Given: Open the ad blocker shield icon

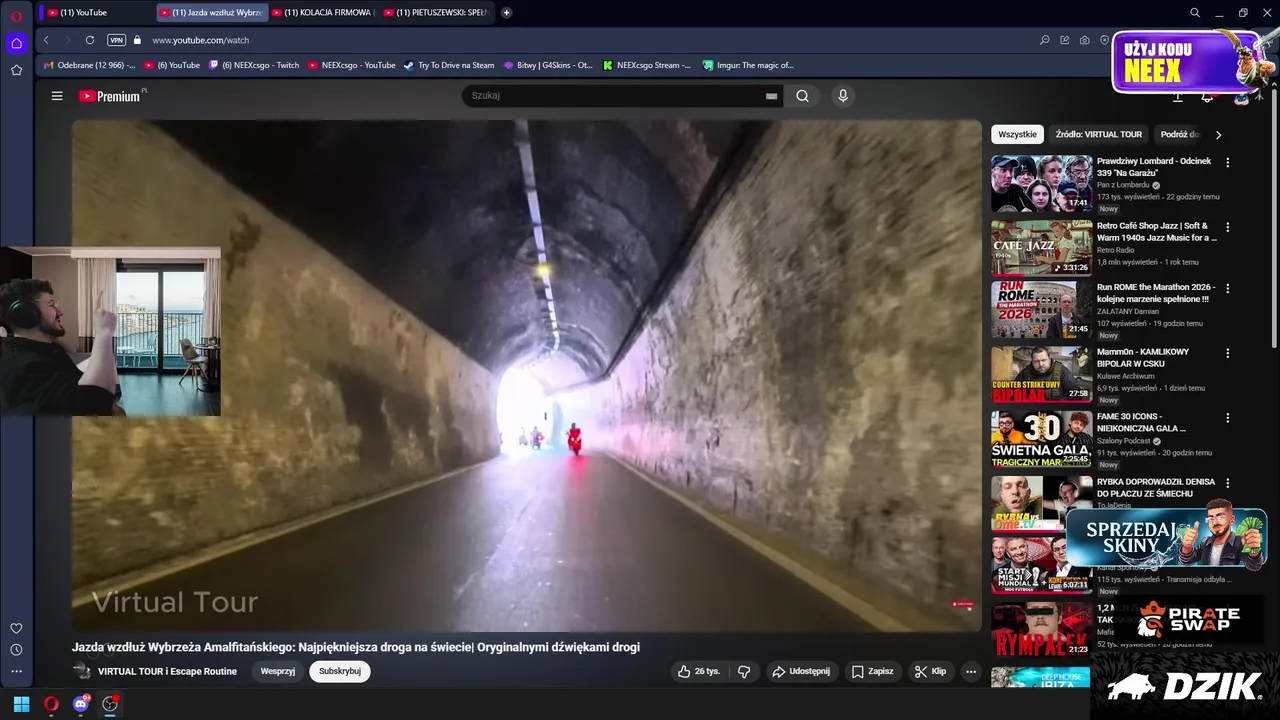Looking at the screenshot, I should [1104, 40].
